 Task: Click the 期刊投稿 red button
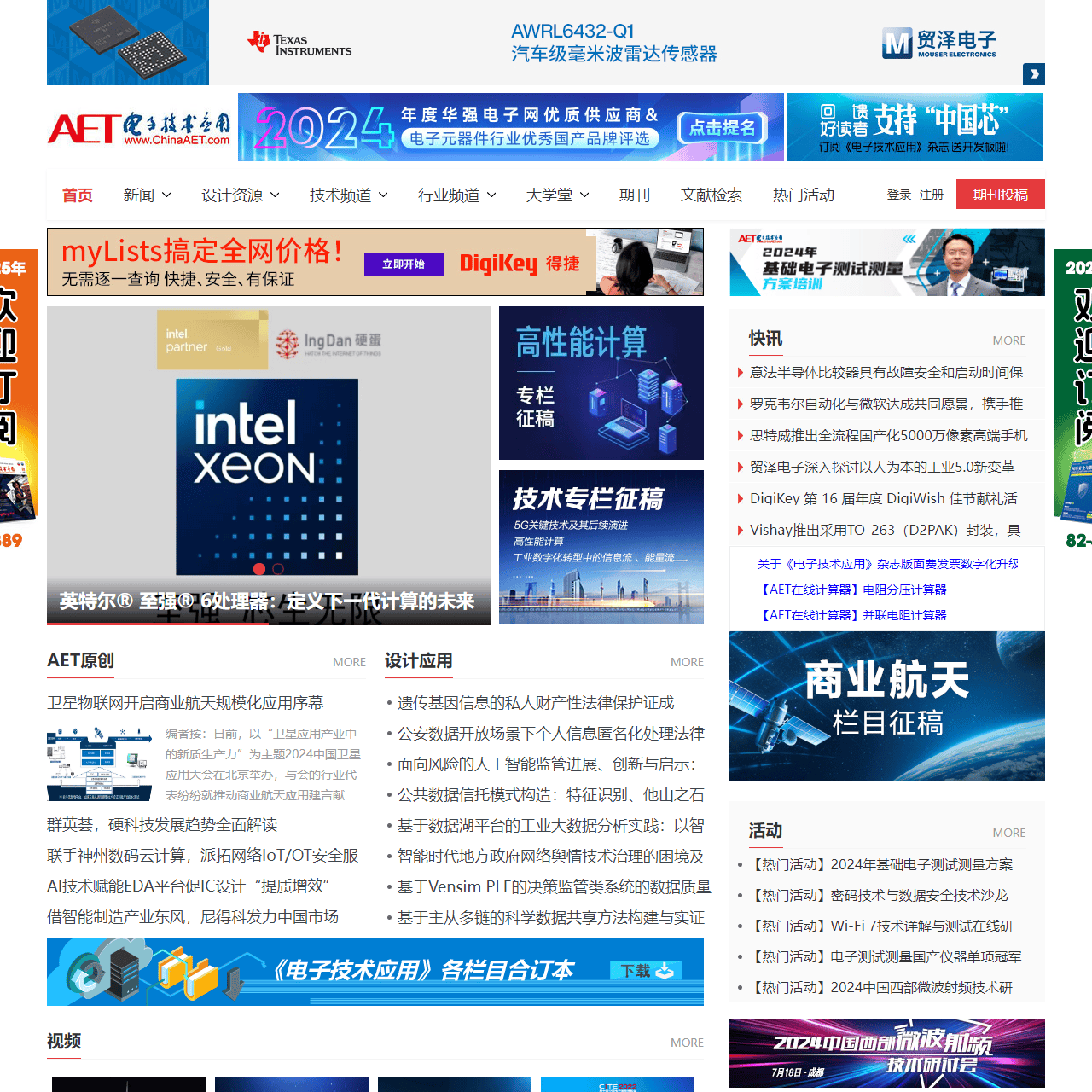[x=1001, y=195]
